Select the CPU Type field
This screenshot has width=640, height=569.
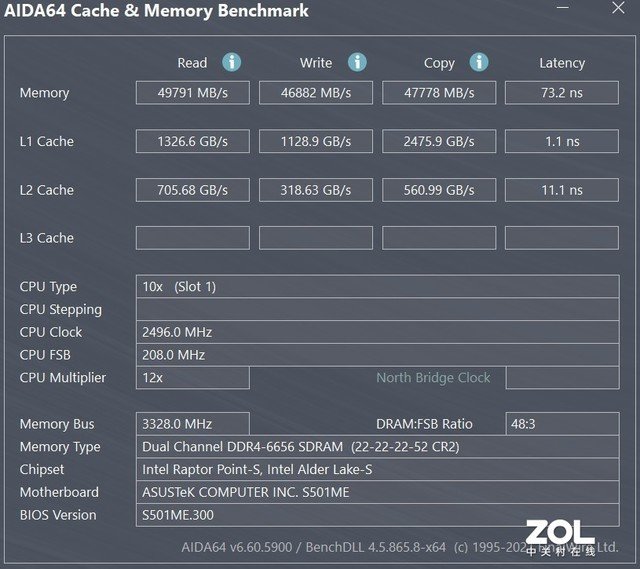coord(377,287)
